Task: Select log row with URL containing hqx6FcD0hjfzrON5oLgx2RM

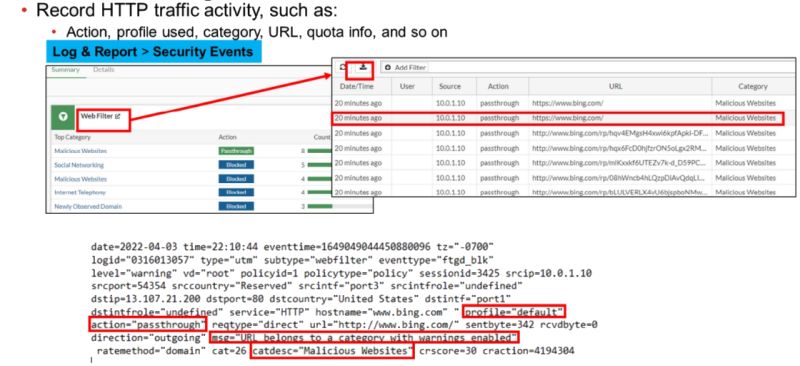Action: 564,149
